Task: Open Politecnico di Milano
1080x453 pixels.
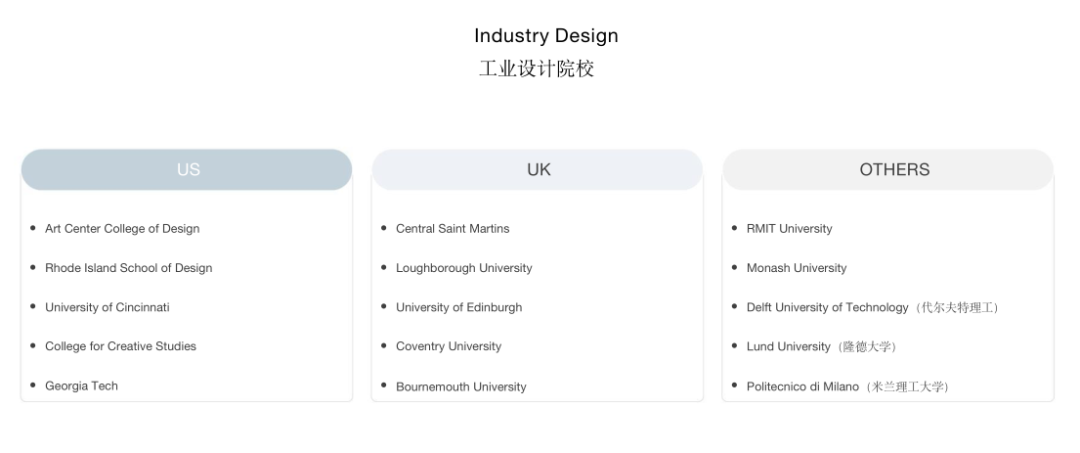Action: tap(803, 387)
